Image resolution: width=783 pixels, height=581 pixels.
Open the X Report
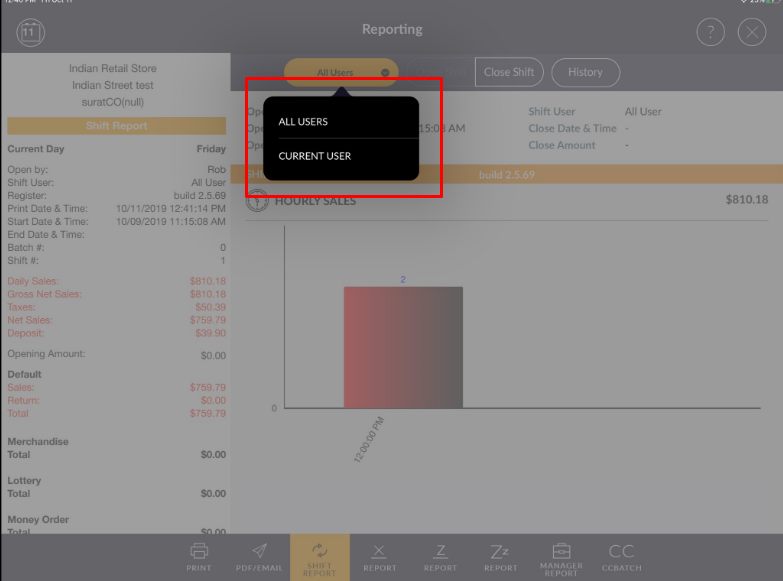tap(380, 556)
